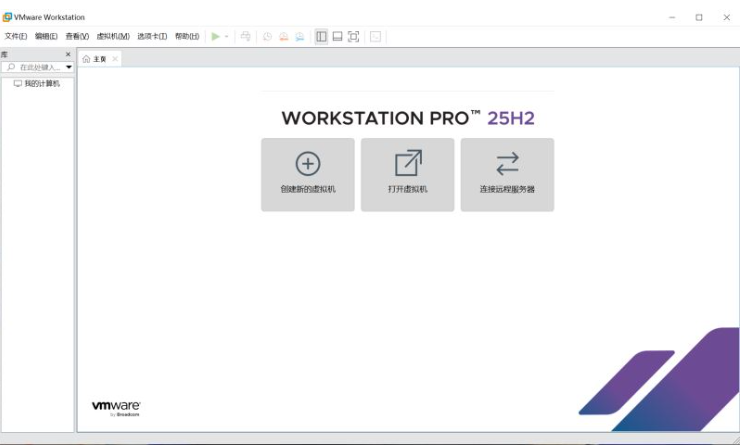The width and height of the screenshot is (742, 447).
Task: Click the green Power On play icon
Action: (x=215, y=36)
